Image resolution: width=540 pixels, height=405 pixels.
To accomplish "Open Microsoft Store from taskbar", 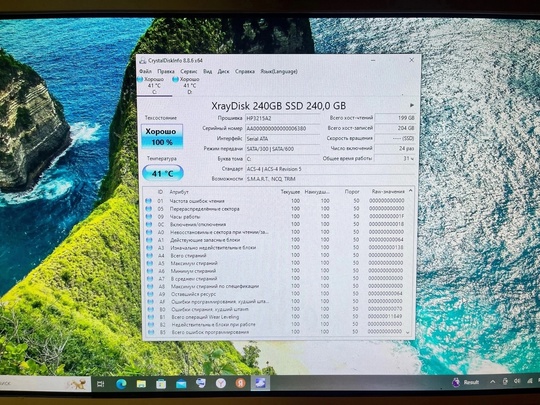I will pyautogui.click(x=161, y=384).
